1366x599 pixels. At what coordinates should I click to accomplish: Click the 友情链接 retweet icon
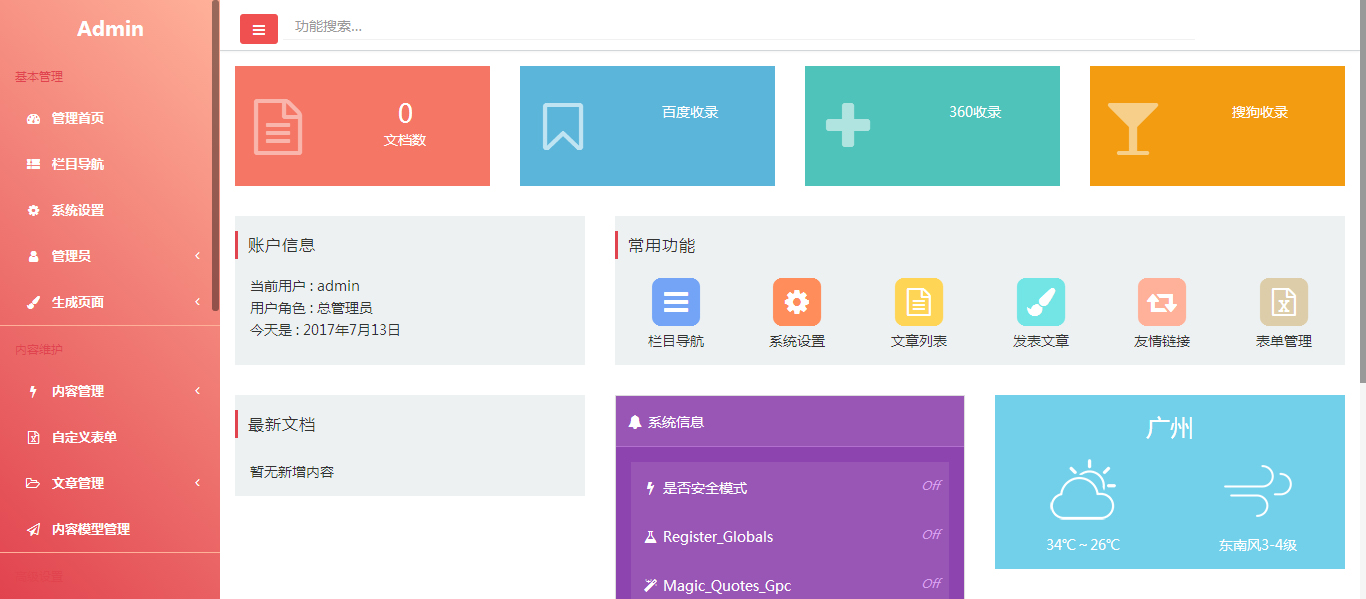tap(1162, 302)
